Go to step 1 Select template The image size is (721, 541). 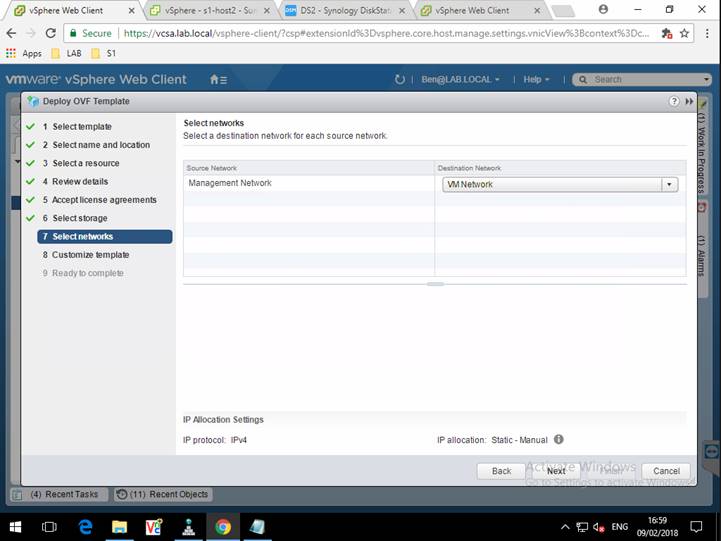[x=77, y=126]
